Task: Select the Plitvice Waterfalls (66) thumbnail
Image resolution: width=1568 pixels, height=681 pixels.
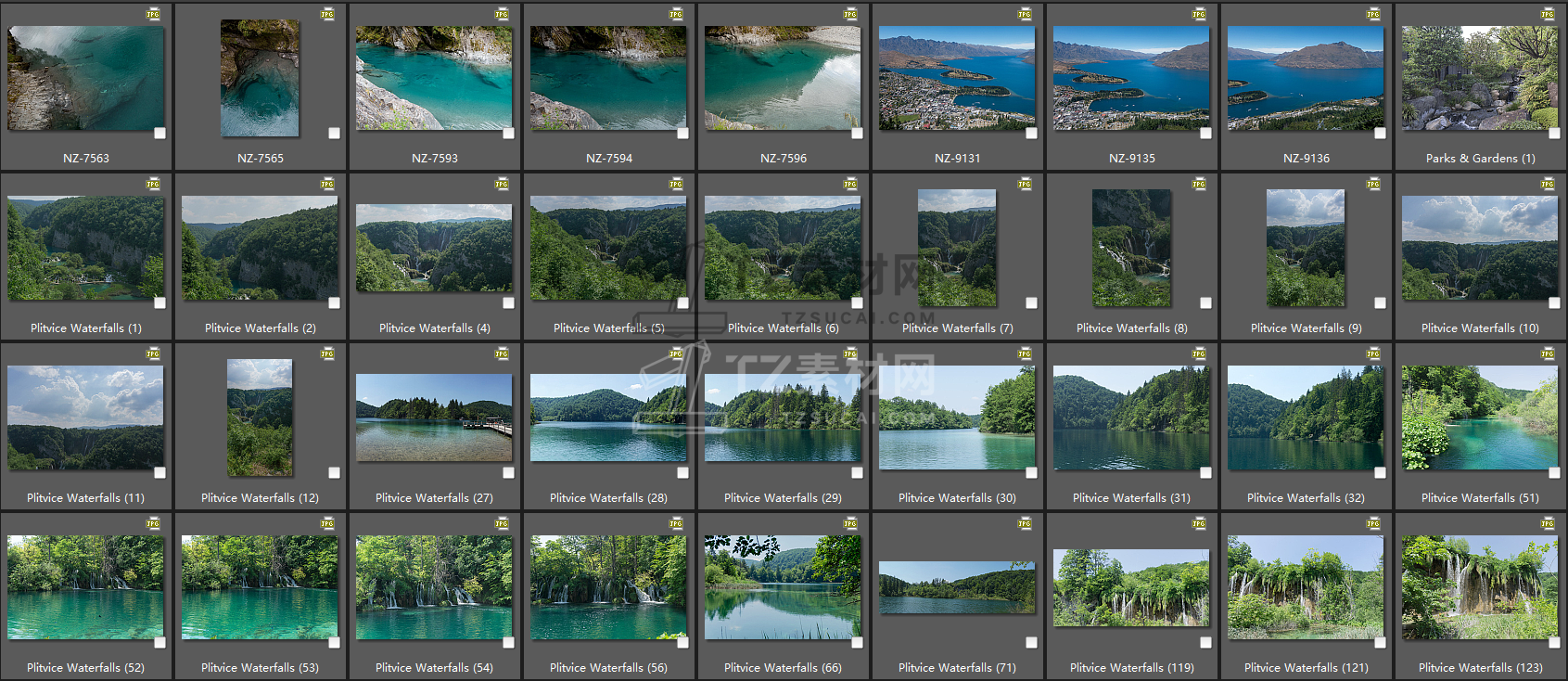Action: pyautogui.click(x=783, y=587)
